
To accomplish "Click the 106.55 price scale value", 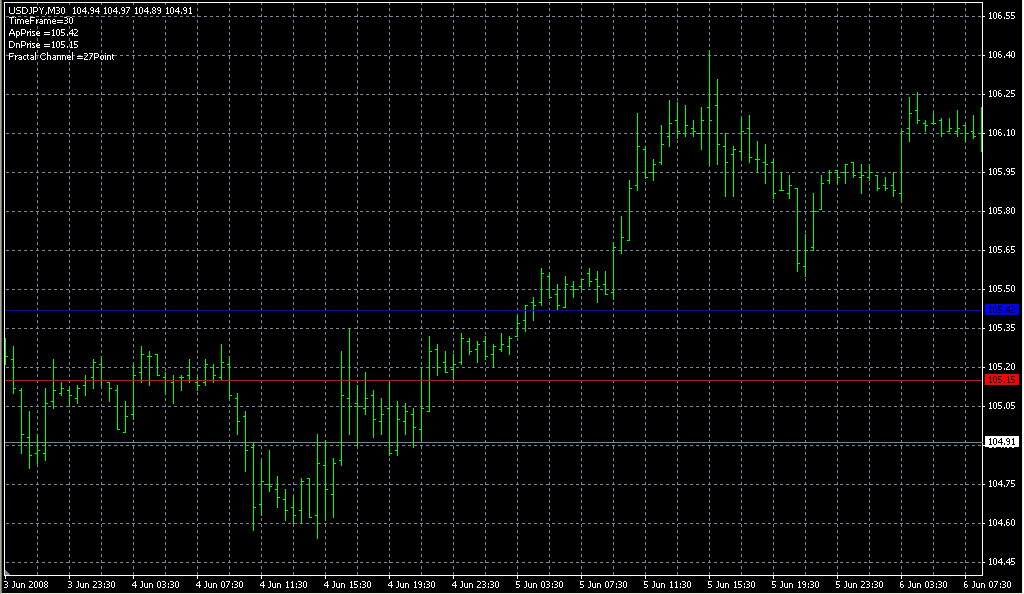I will pyautogui.click(x=1001, y=17).
